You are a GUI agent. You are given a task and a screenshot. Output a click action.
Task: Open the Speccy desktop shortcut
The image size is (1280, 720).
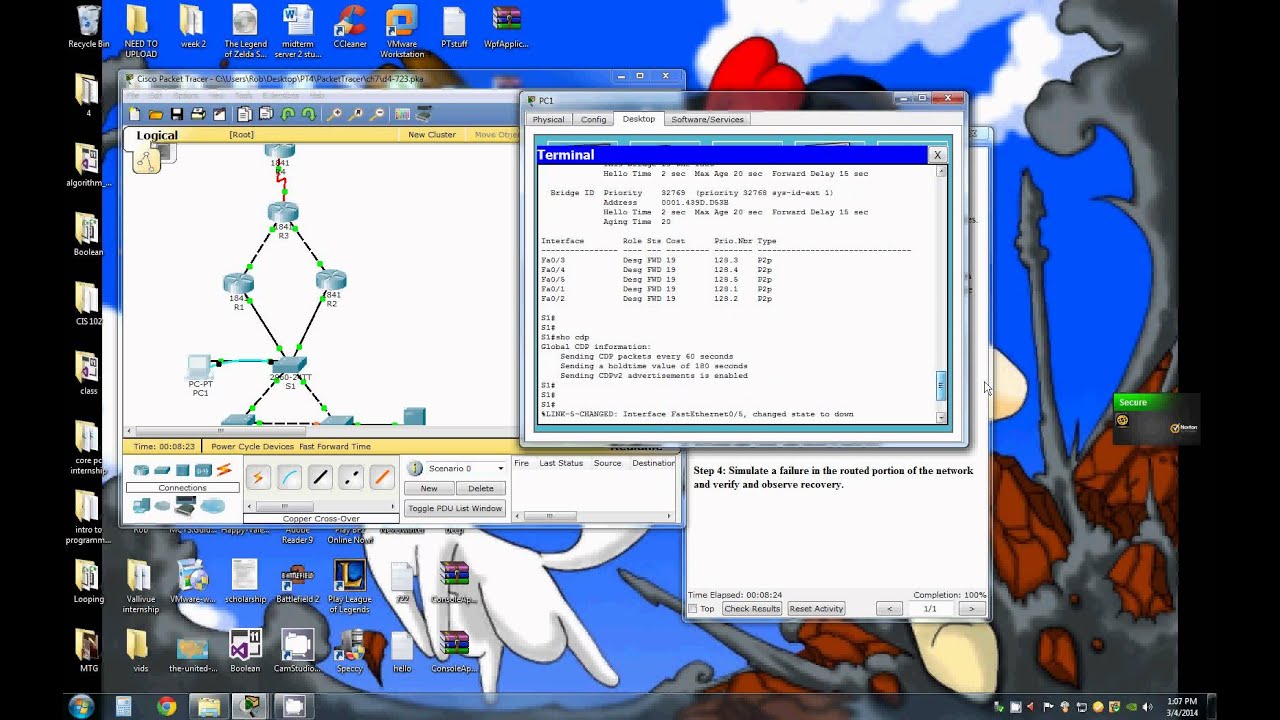pyautogui.click(x=350, y=652)
